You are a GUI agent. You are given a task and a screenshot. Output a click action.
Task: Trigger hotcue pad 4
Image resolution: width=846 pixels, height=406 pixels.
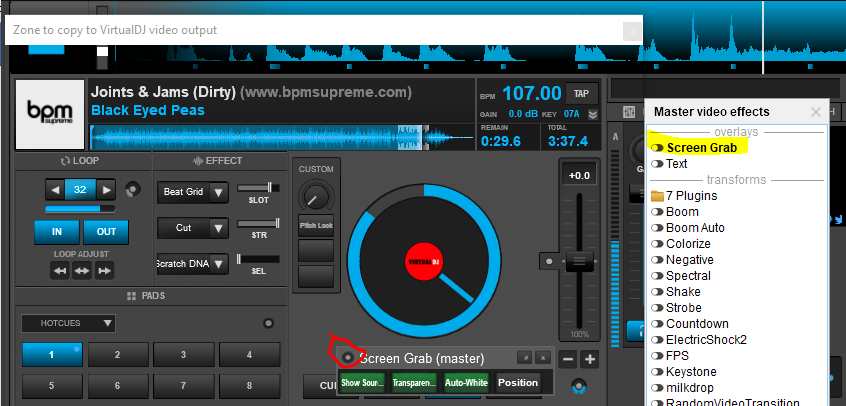249,355
